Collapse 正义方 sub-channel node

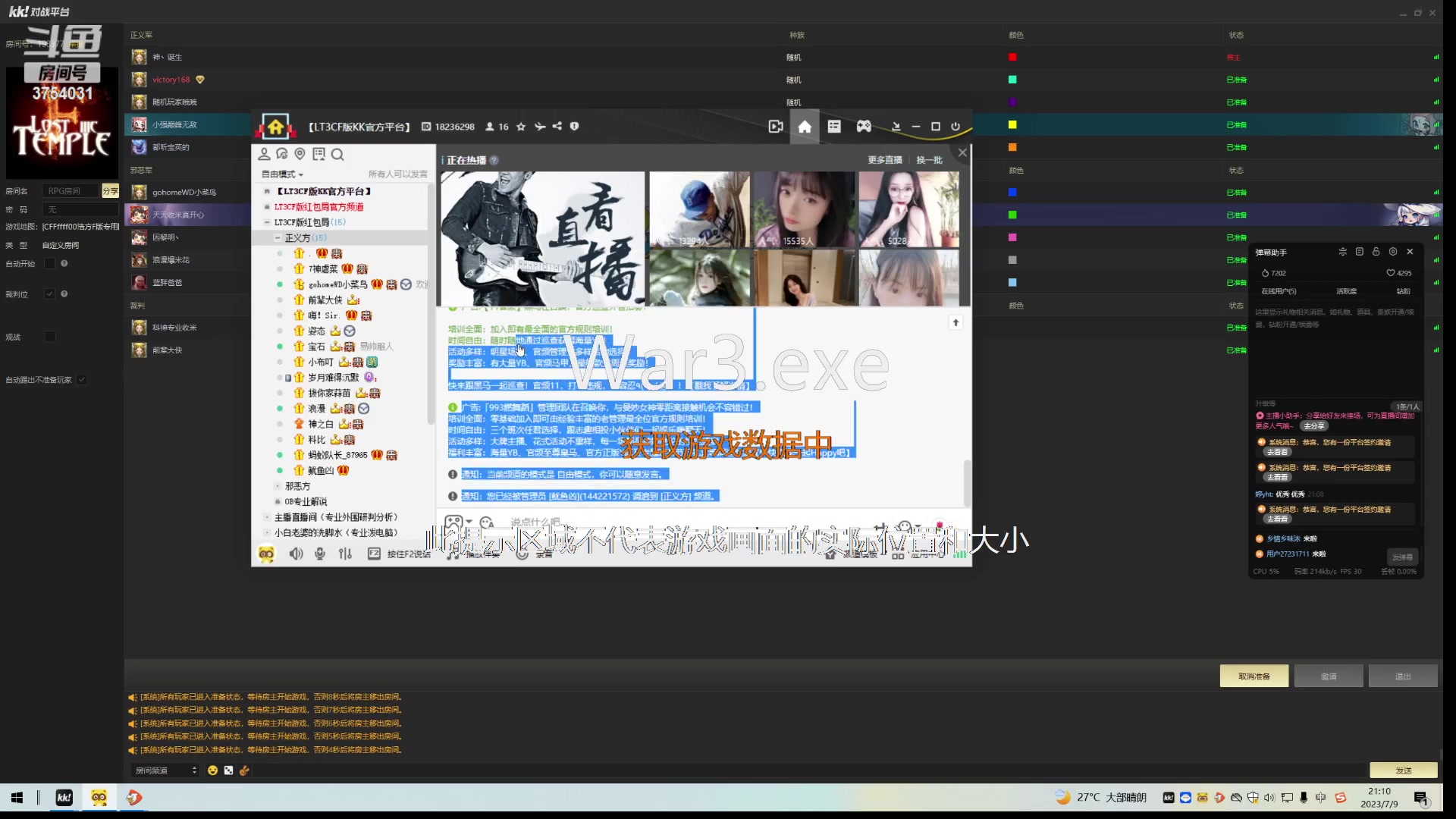point(278,238)
